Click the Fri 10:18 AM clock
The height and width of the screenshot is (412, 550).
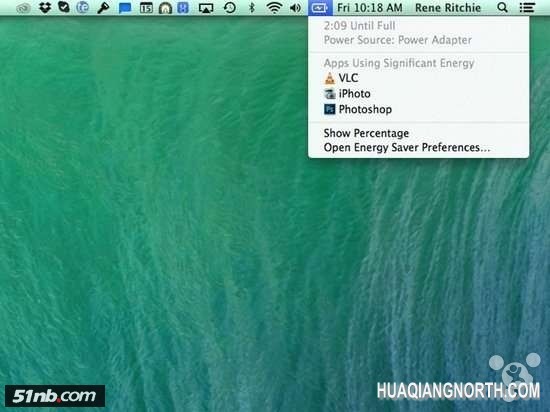coord(370,8)
